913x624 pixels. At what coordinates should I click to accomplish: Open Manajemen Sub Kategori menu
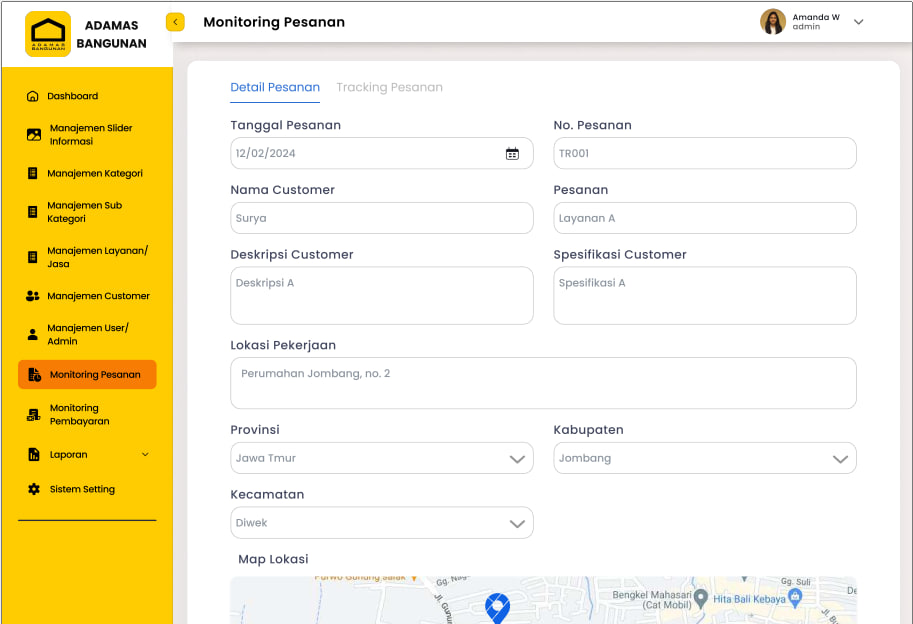(87, 212)
